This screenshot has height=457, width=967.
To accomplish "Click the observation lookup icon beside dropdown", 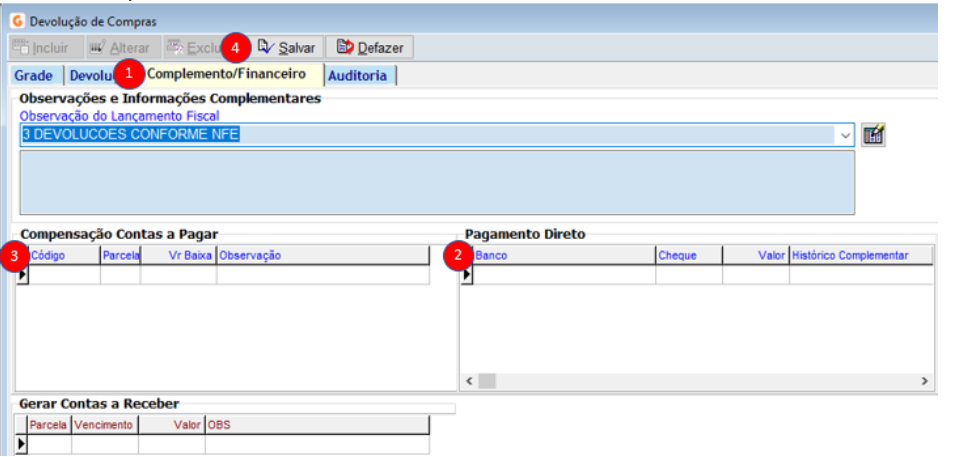I will pos(873,134).
